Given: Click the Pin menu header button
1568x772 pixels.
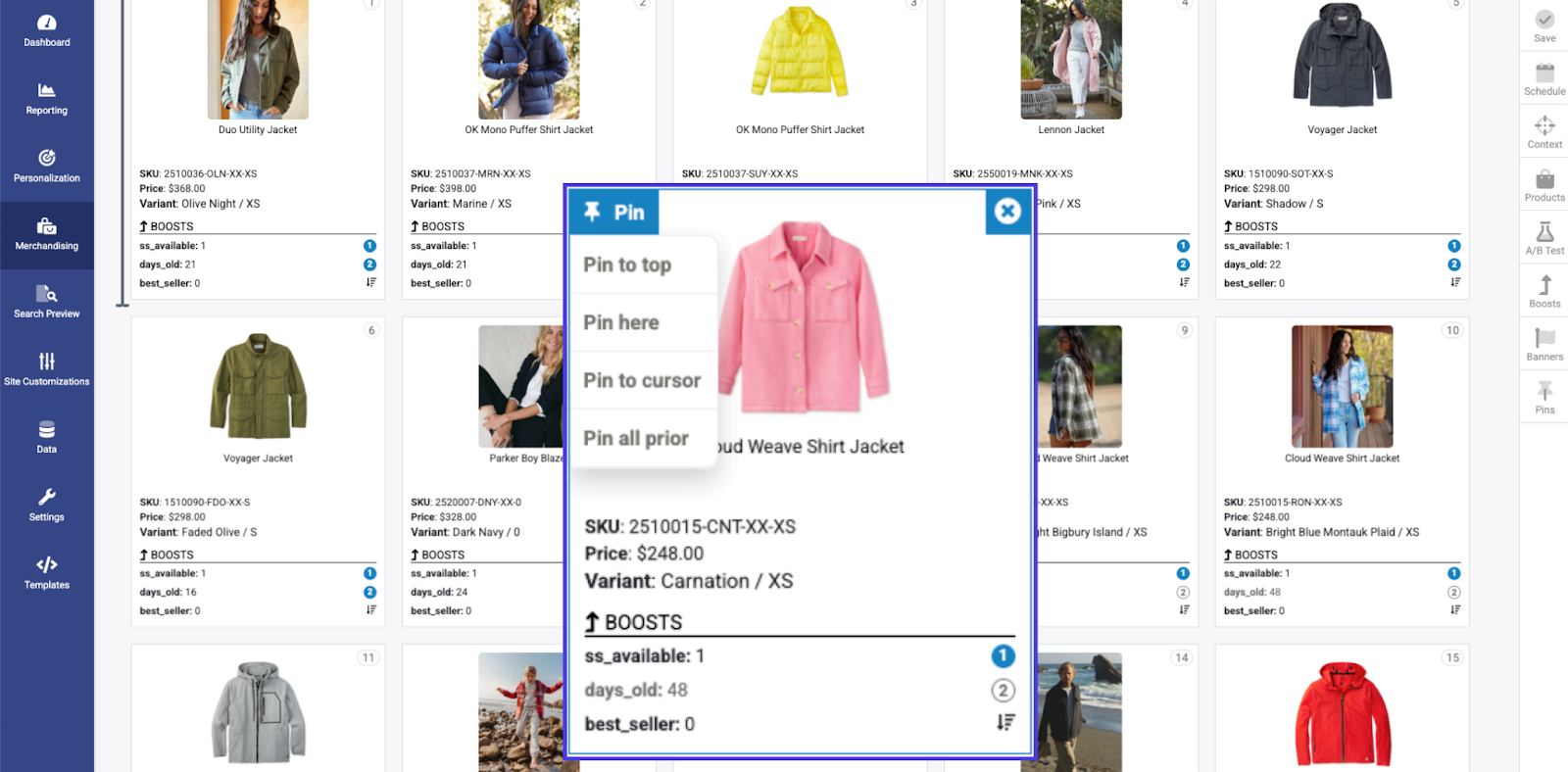Looking at the screenshot, I should 614,212.
